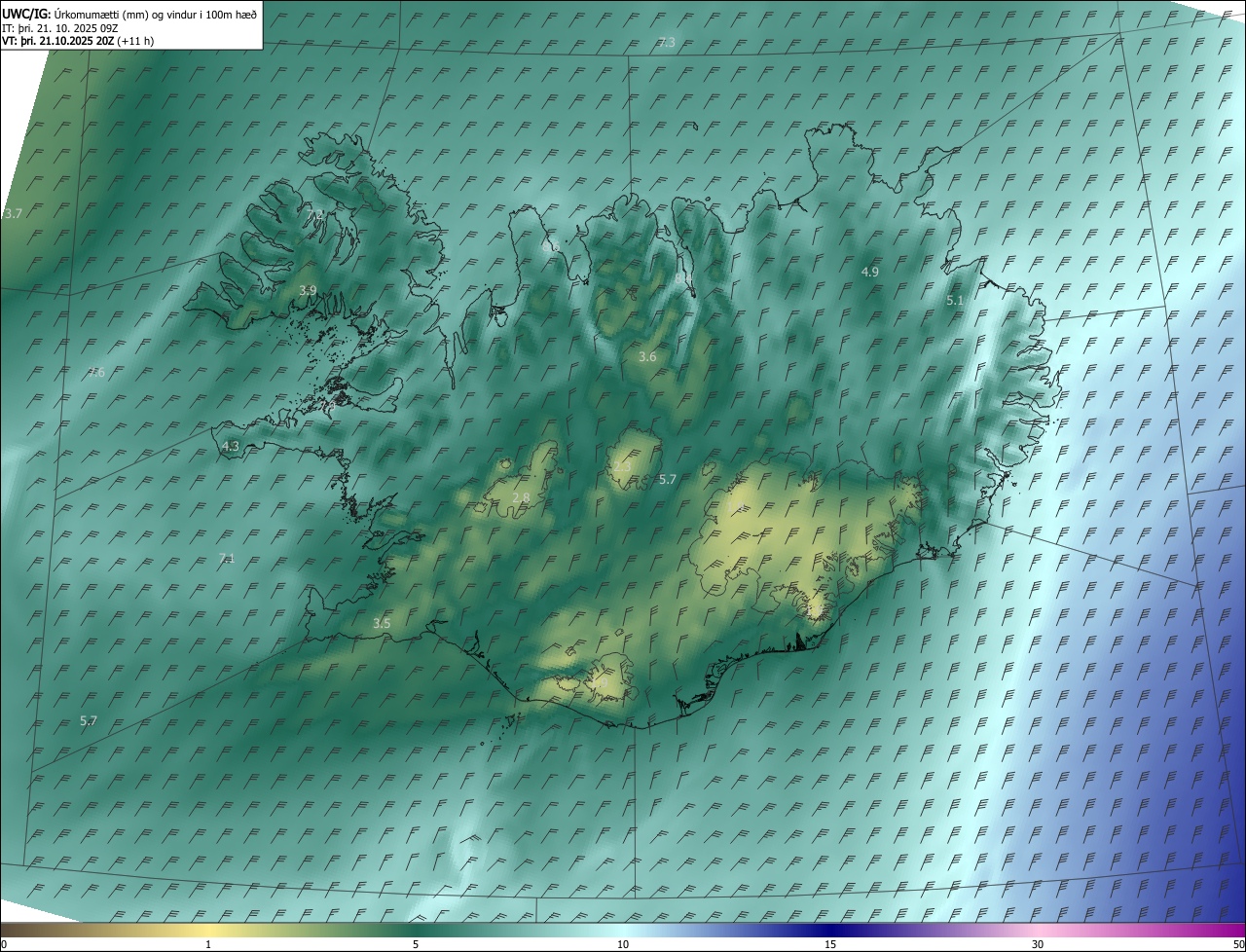1246x952 pixels.
Task: Click the 3.5 value label on the map
Action: pyautogui.click(x=382, y=623)
